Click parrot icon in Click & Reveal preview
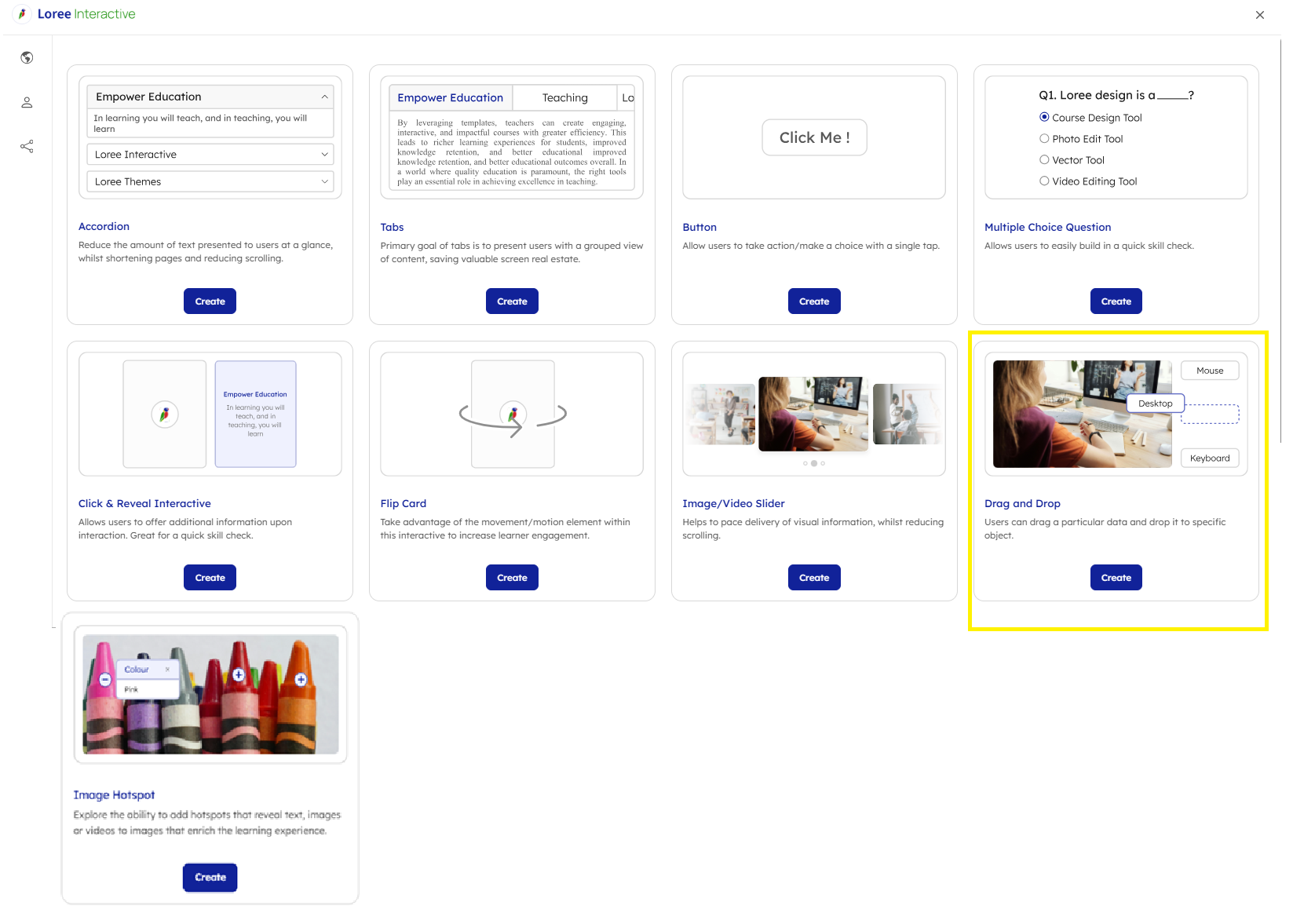The width and height of the screenshot is (1293, 924). (165, 414)
